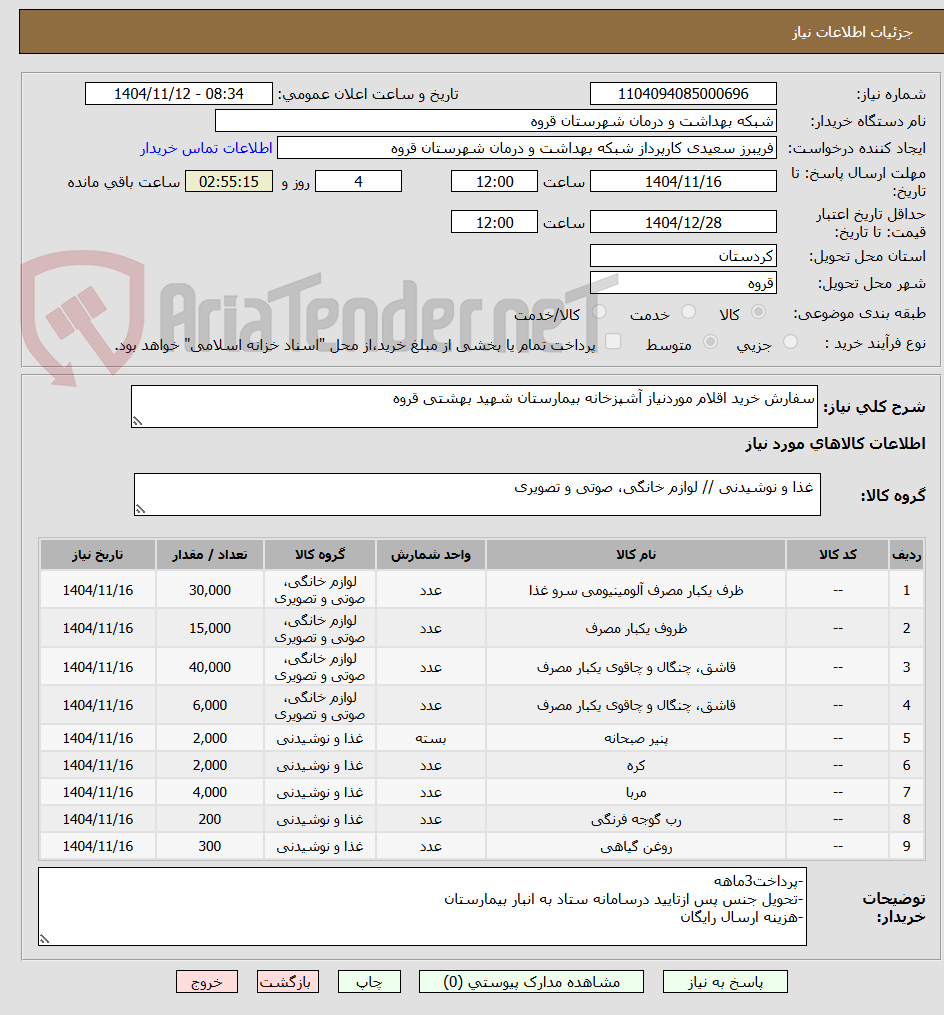The image size is (944, 1015).
Task: Click item ظروف یکبار مصرف in row 2
Action: tap(636, 629)
